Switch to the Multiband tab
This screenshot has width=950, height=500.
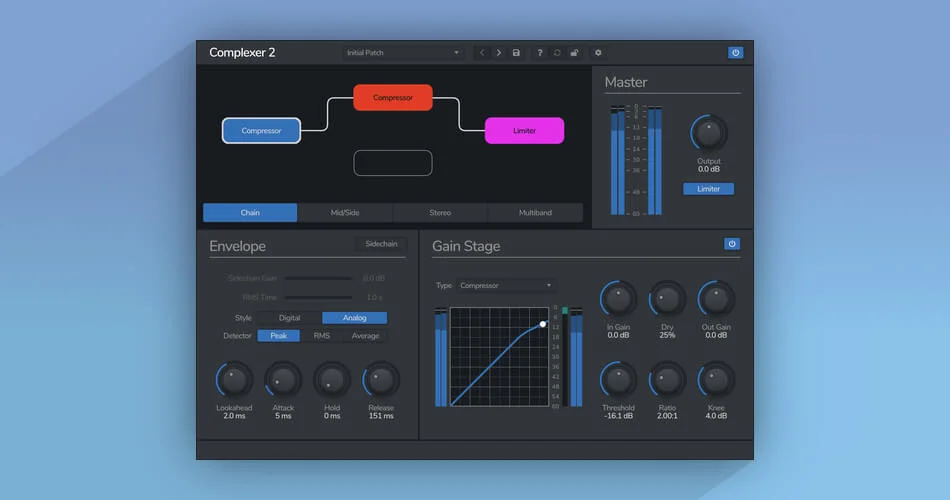535,213
